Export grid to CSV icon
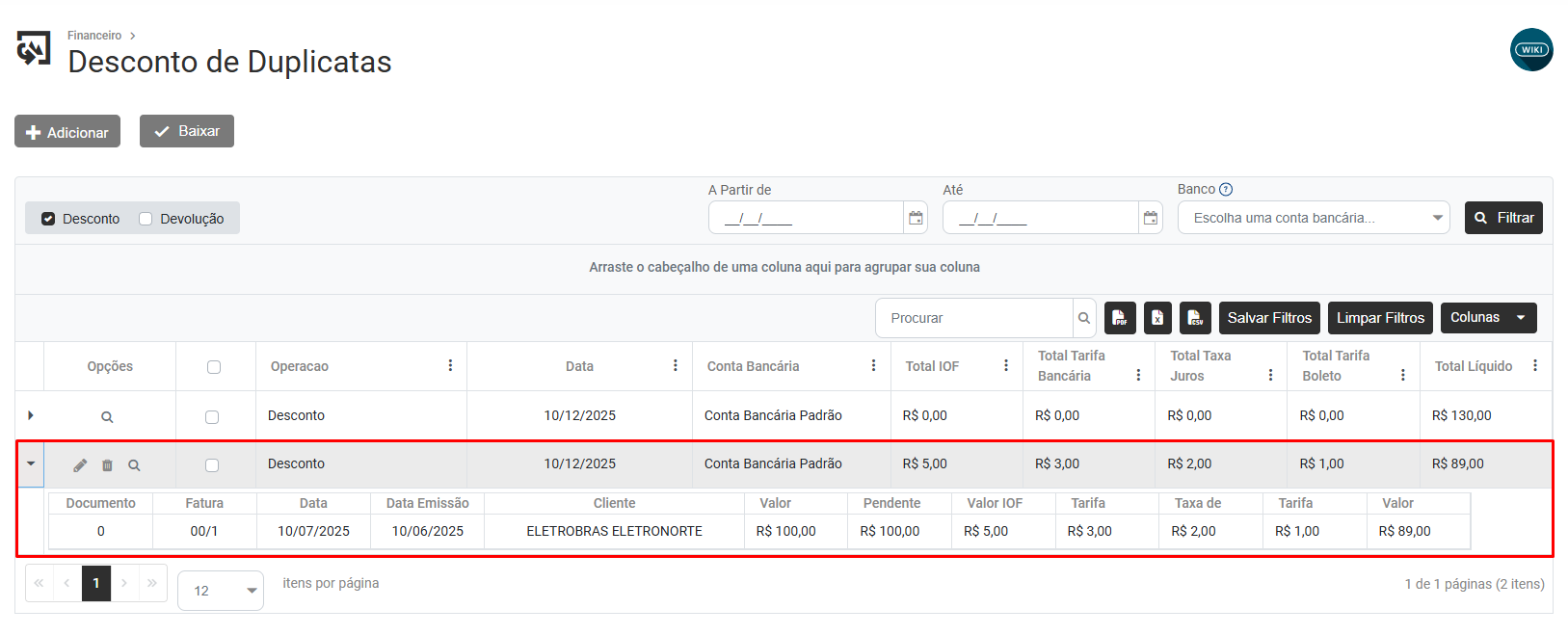The height and width of the screenshot is (635, 1568). (1195, 318)
